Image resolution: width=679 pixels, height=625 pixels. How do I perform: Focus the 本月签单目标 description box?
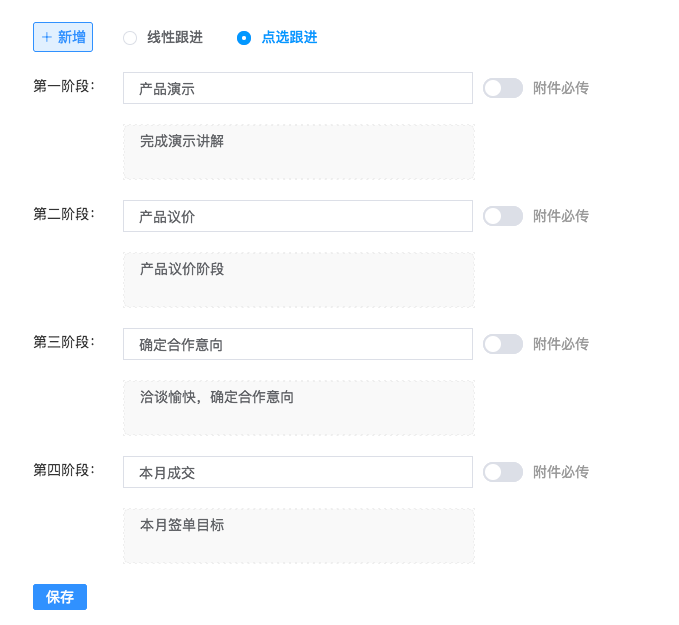[x=299, y=536]
